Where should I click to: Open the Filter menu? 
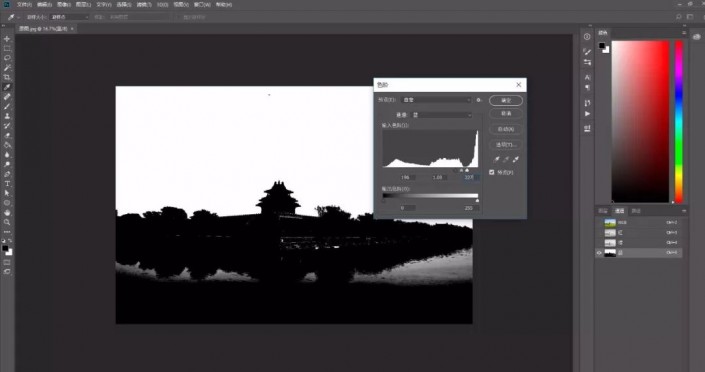click(143, 4)
